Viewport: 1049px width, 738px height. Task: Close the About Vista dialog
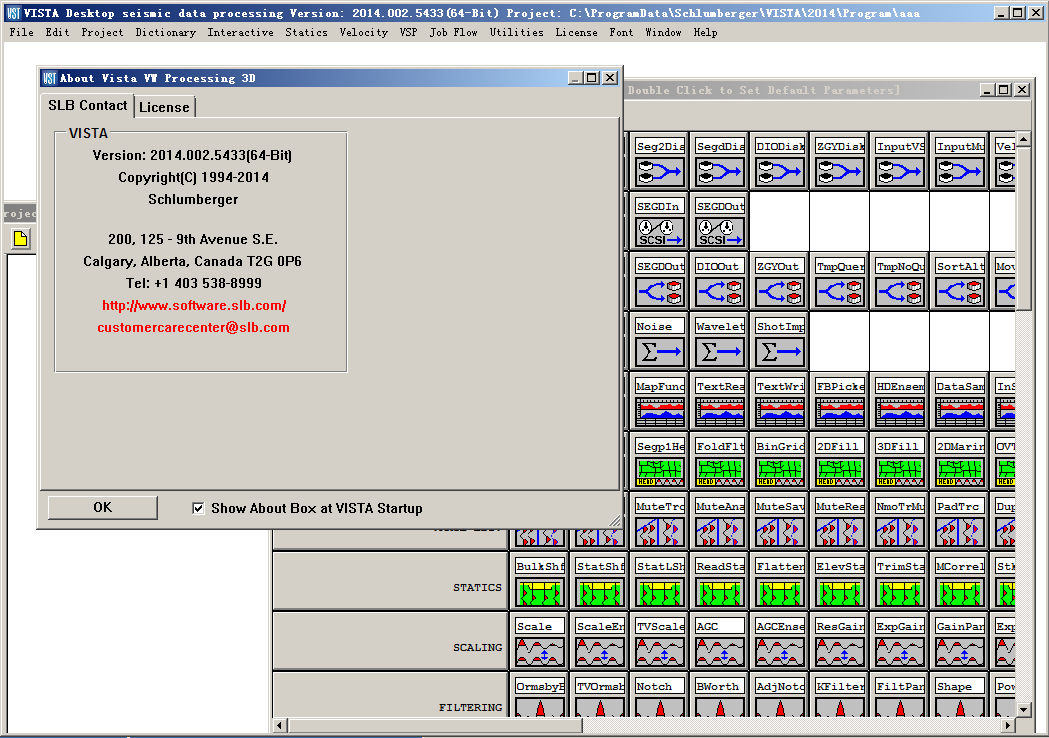(610, 78)
